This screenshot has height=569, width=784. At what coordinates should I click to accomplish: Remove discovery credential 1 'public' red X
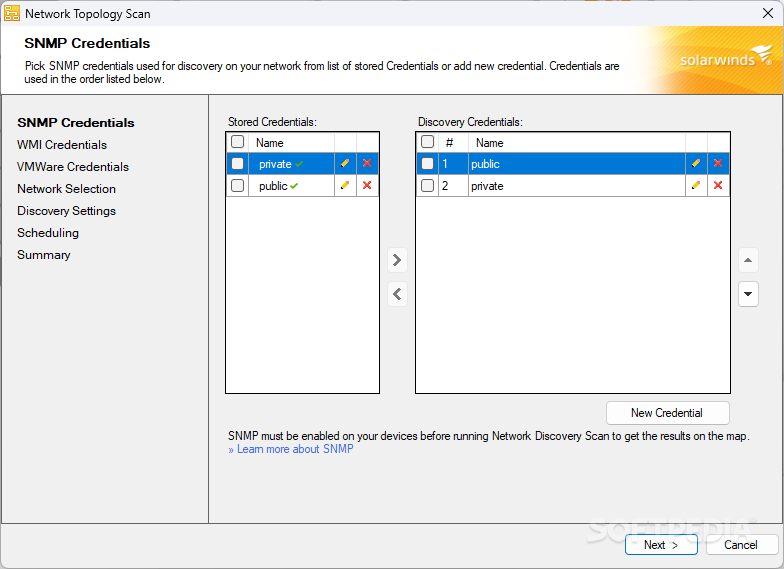[718, 164]
